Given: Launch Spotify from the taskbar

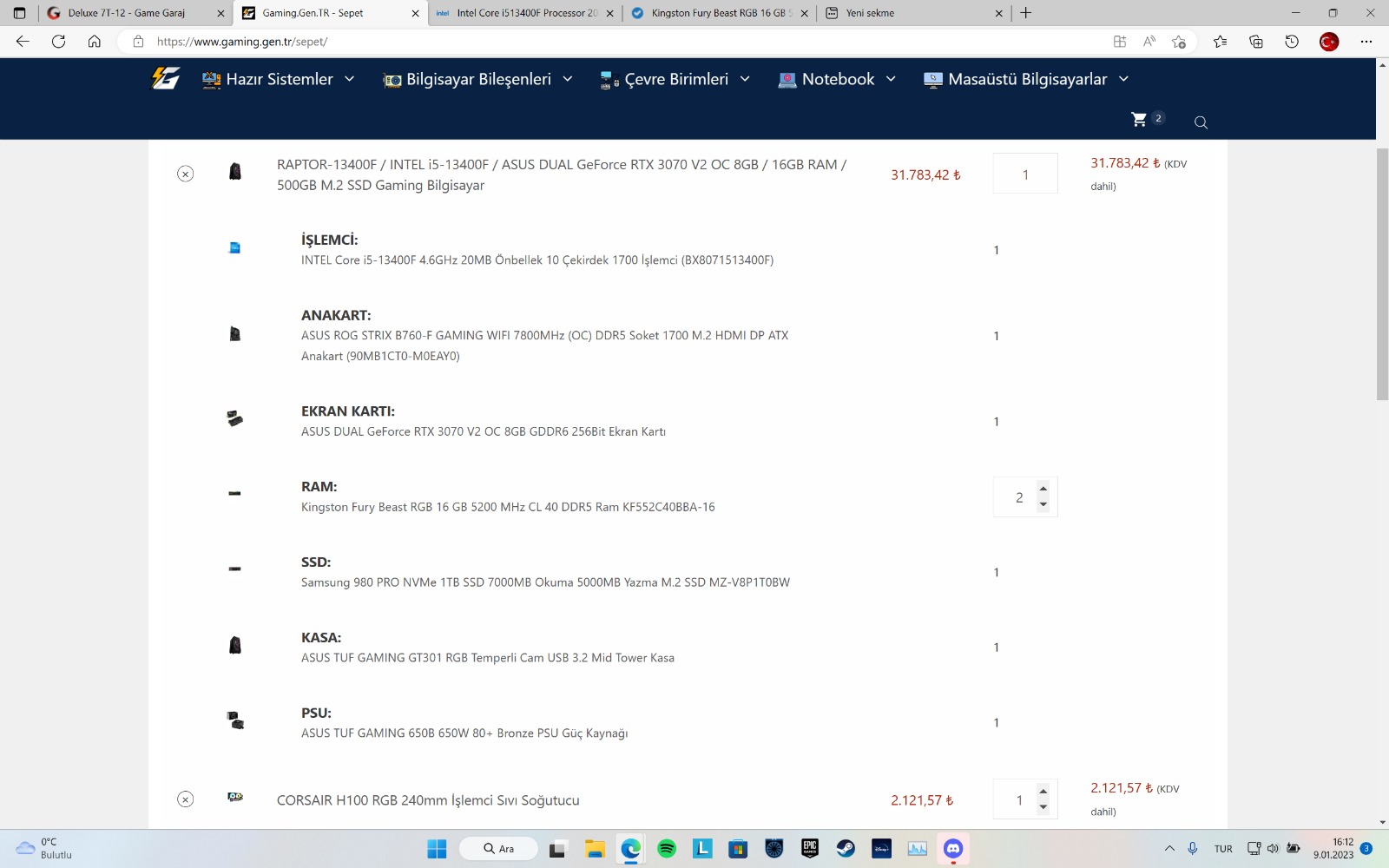Looking at the screenshot, I should pyautogui.click(x=667, y=848).
